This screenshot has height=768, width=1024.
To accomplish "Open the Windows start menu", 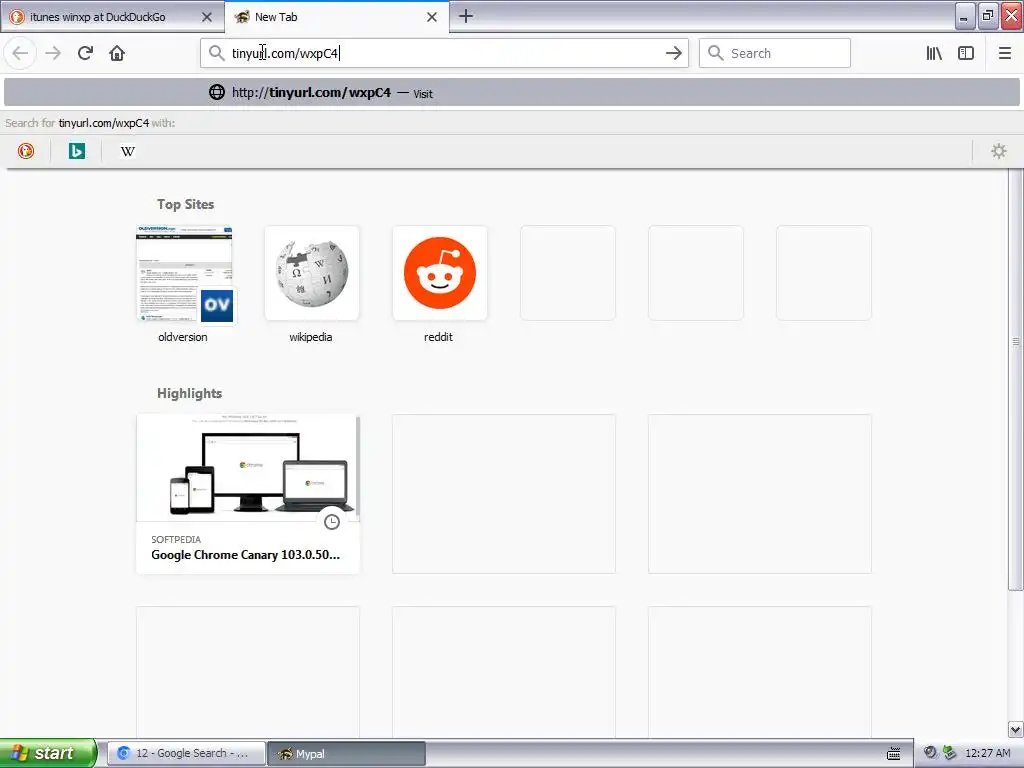I will coord(48,753).
